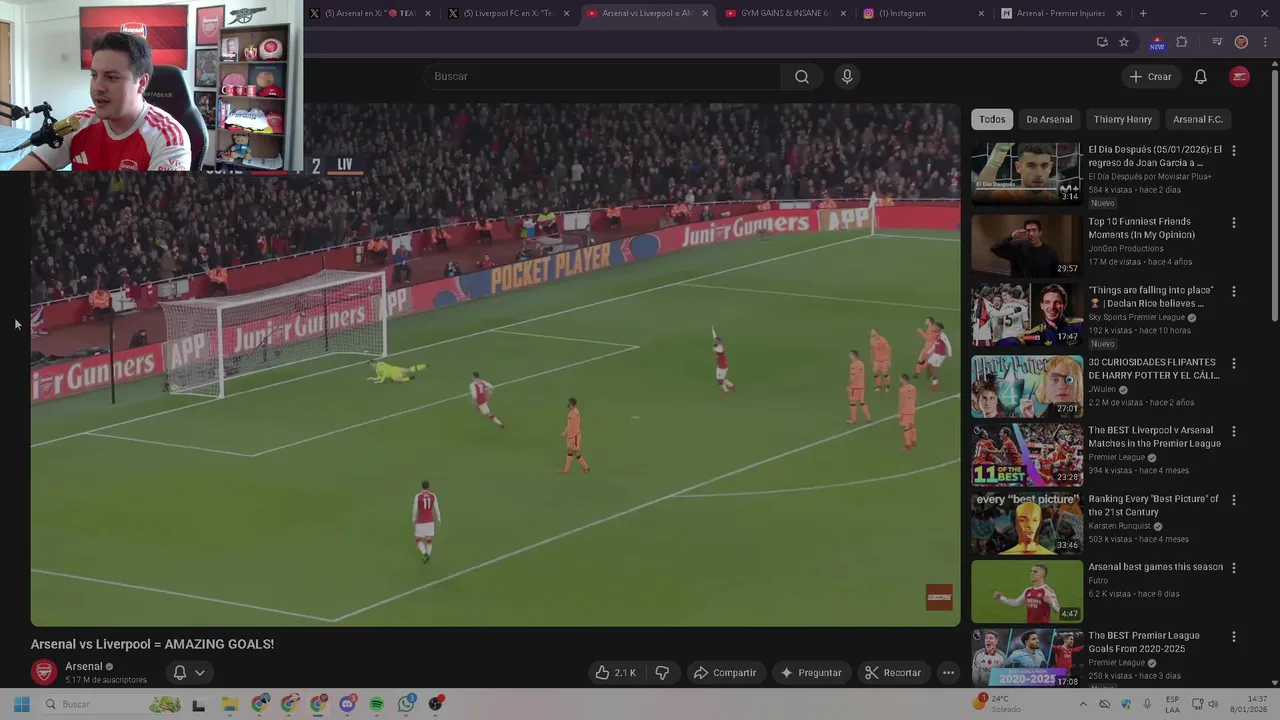Viewport: 1280px width, 720px height.
Task: Open BEST Premier League Goals 2020-2025 thumbnail
Action: 1027,658
